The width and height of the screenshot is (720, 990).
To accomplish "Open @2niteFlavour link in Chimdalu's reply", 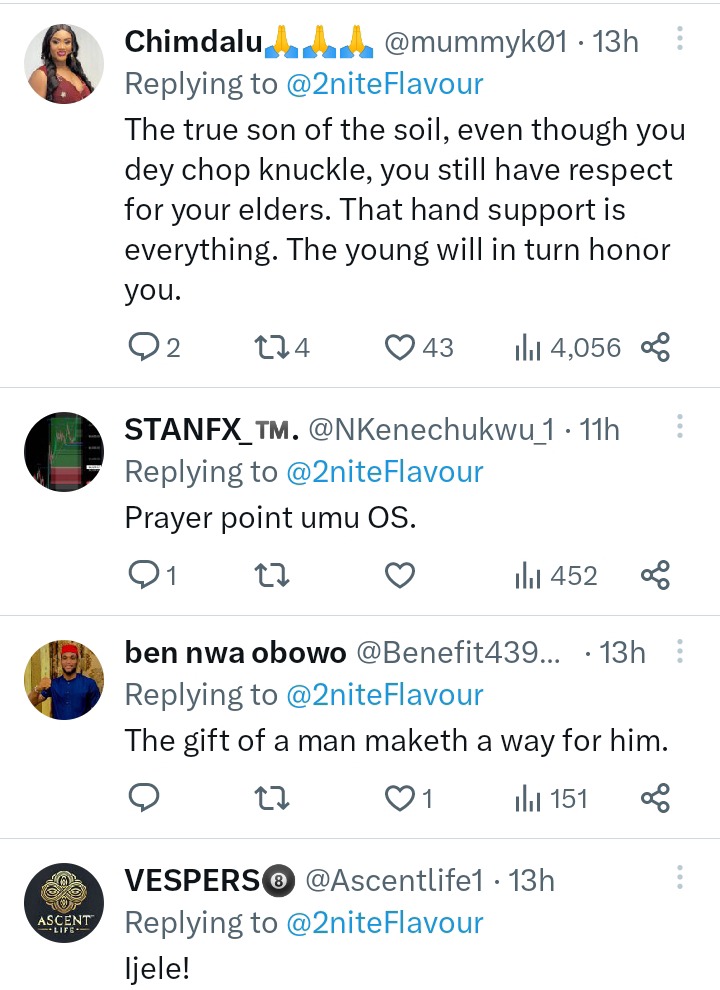I will [384, 84].
